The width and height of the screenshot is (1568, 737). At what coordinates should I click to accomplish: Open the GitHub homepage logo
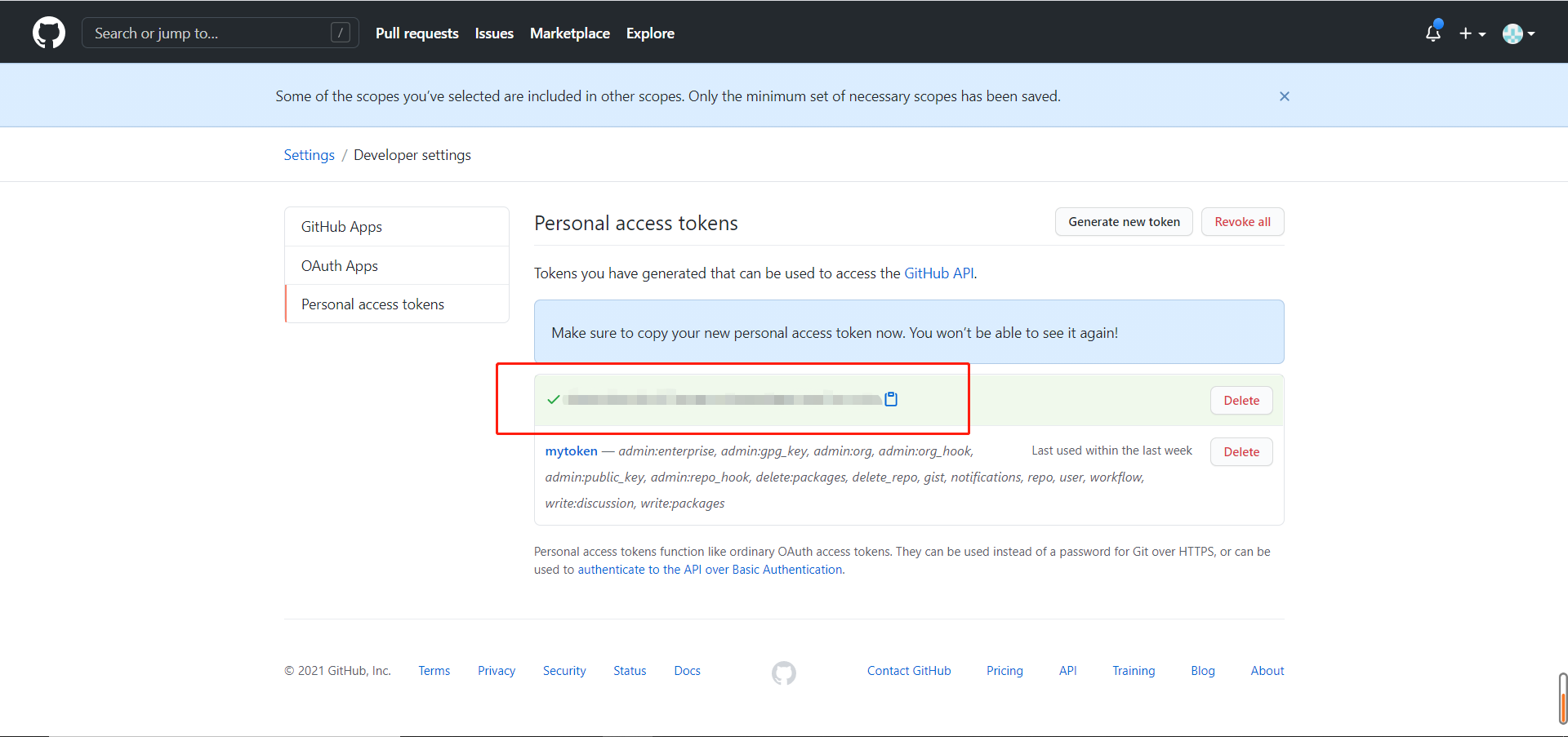coord(49,33)
